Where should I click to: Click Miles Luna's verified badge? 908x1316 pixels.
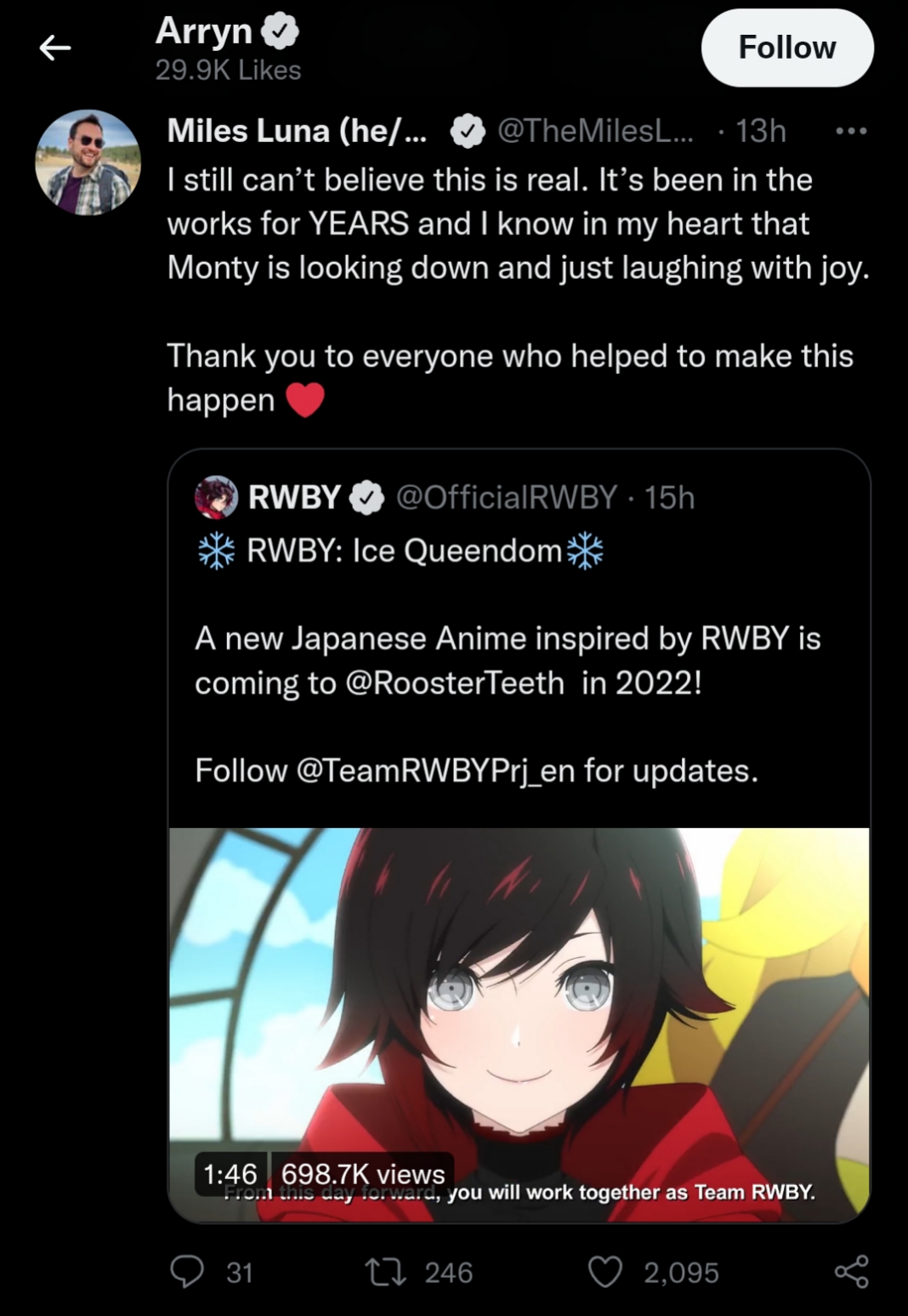[467, 131]
